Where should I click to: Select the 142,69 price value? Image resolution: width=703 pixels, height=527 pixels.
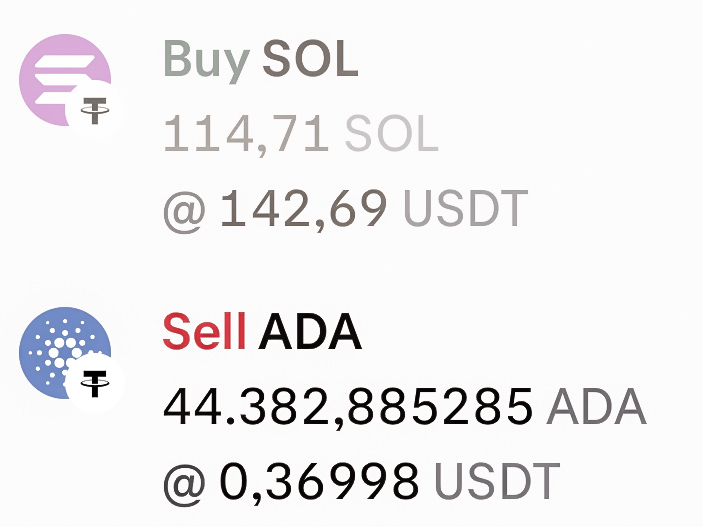[304, 209]
